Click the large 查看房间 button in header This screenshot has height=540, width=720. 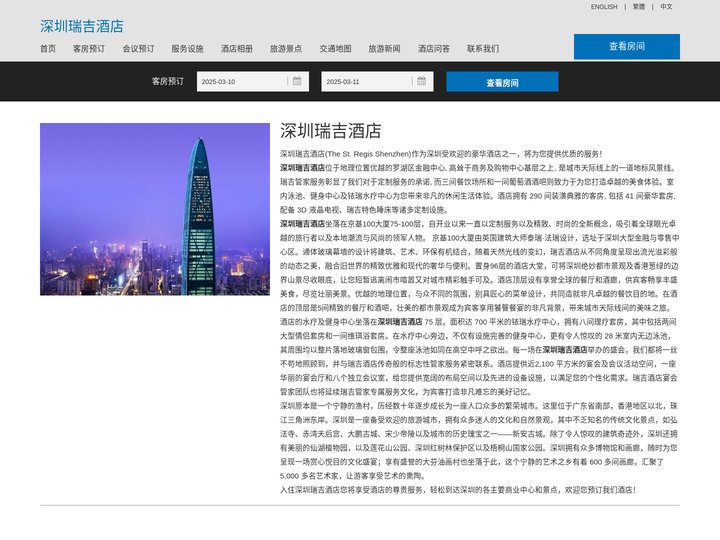627,46
